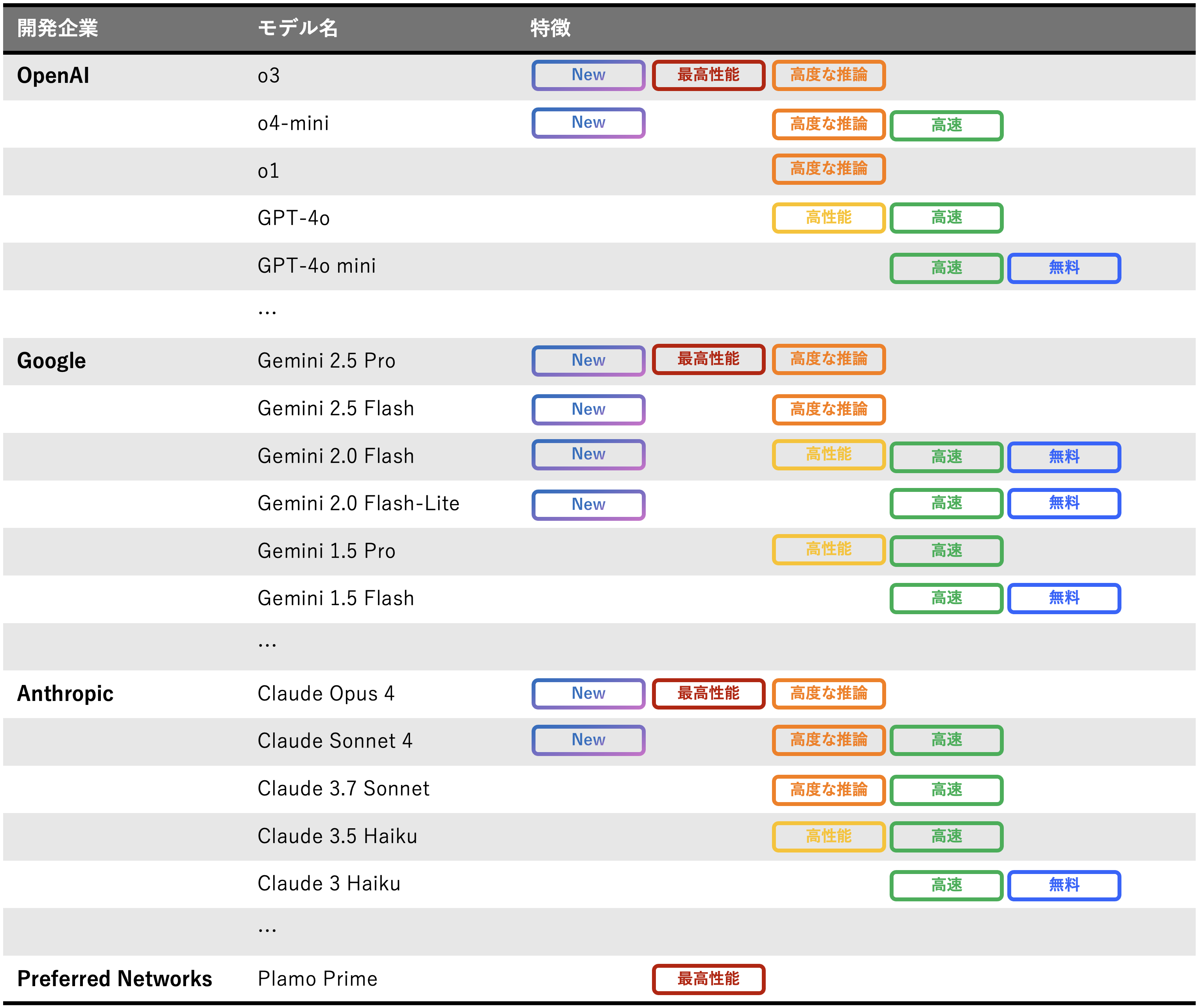
Task: Select the Anthropic company label
Action: pyautogui.click(x=65, y=693)
